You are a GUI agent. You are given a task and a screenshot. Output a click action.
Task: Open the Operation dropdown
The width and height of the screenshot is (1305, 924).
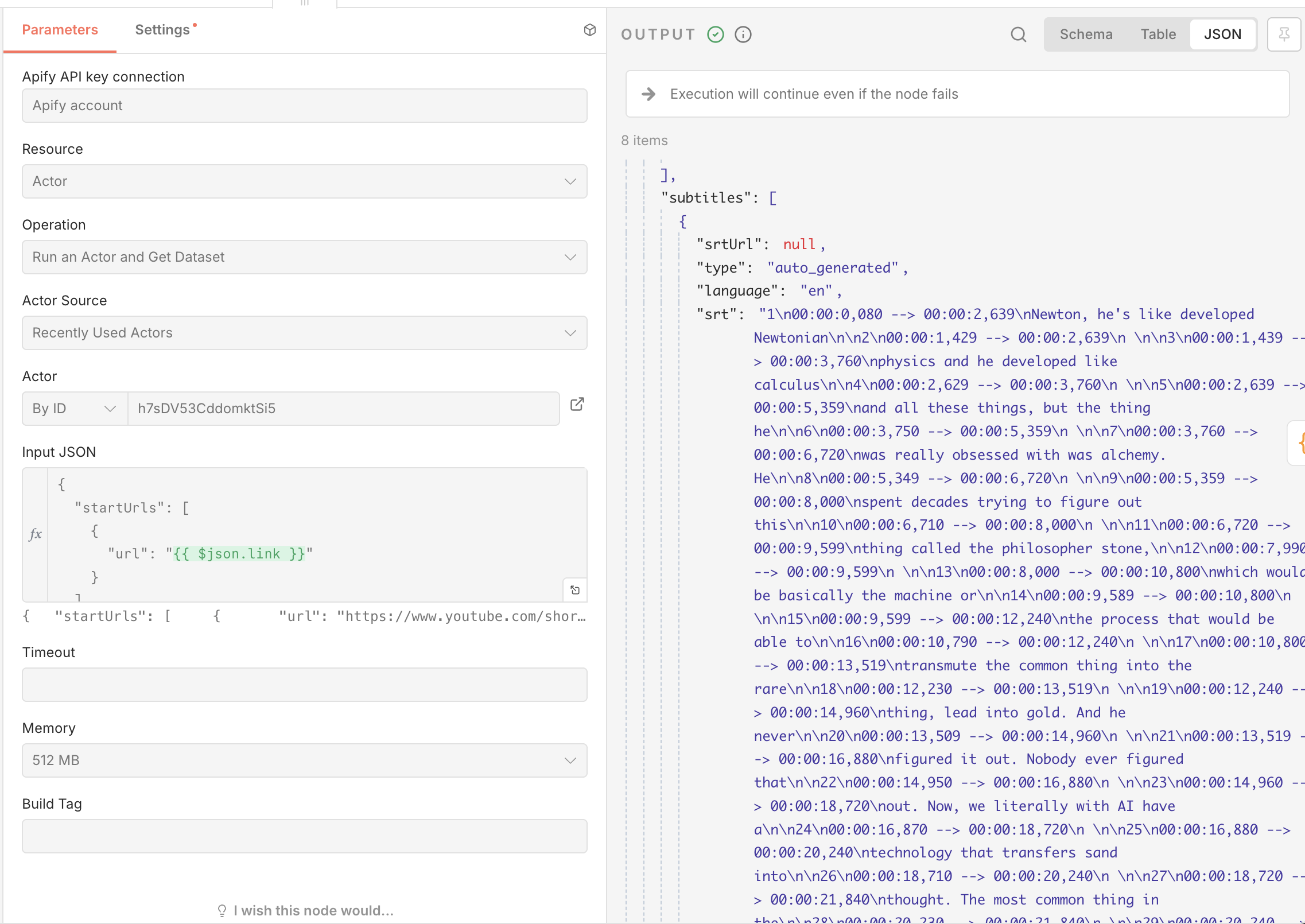coord(304,257)
